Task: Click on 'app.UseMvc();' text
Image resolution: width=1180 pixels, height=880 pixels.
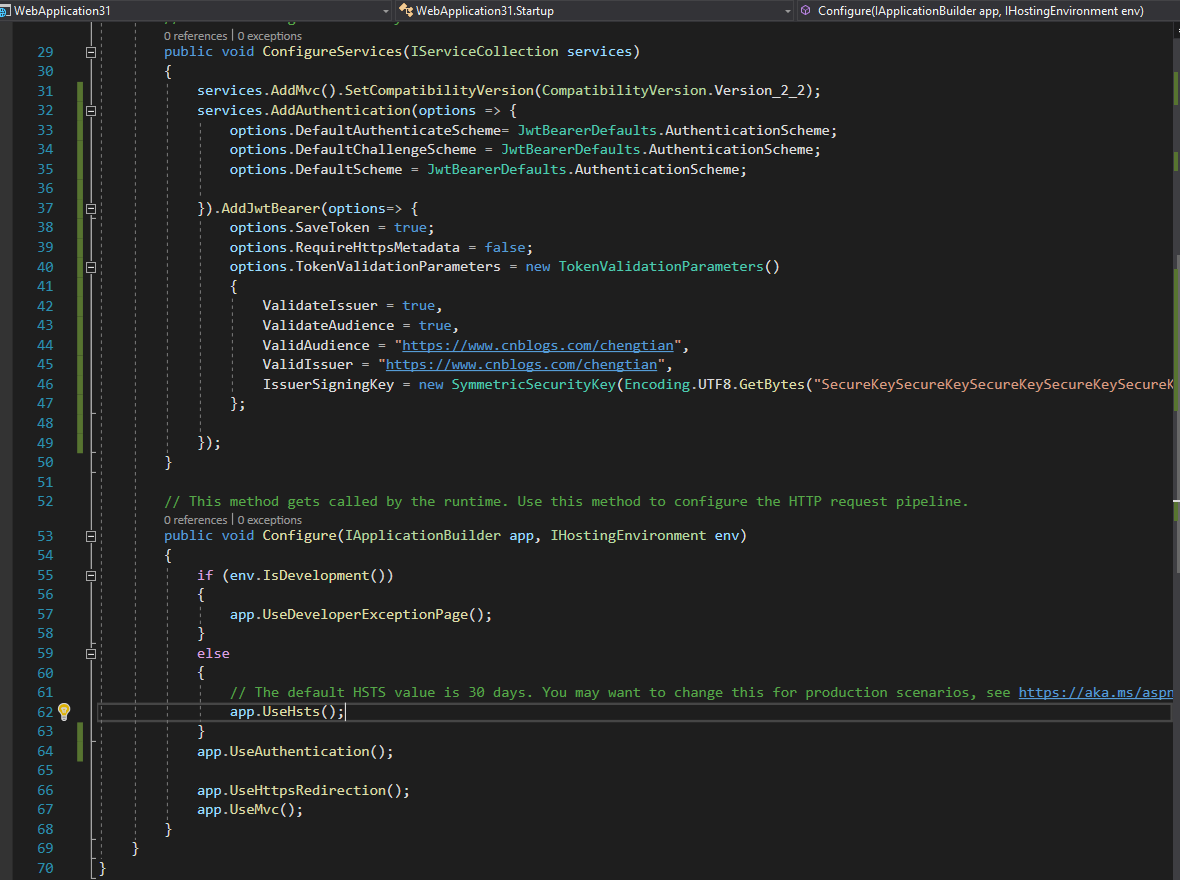Action: click(x=250, y=810)
